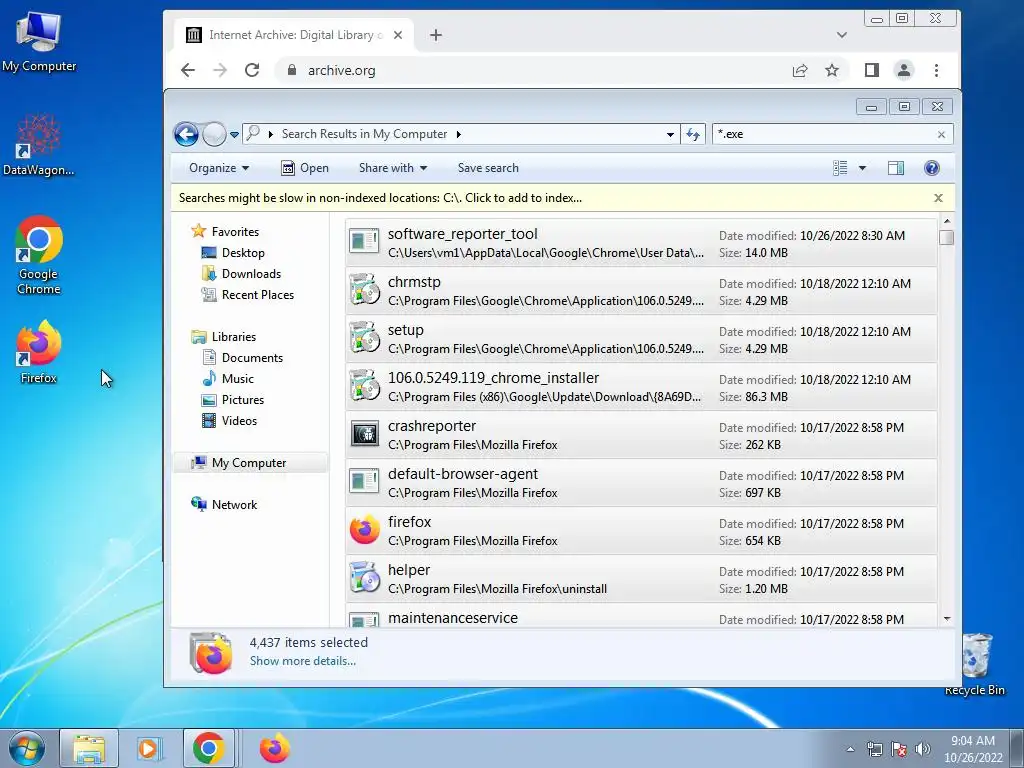Viewport: 1024px width, 768px height.
Task: Click Chrome back button
Action: [x=188, y=71]
